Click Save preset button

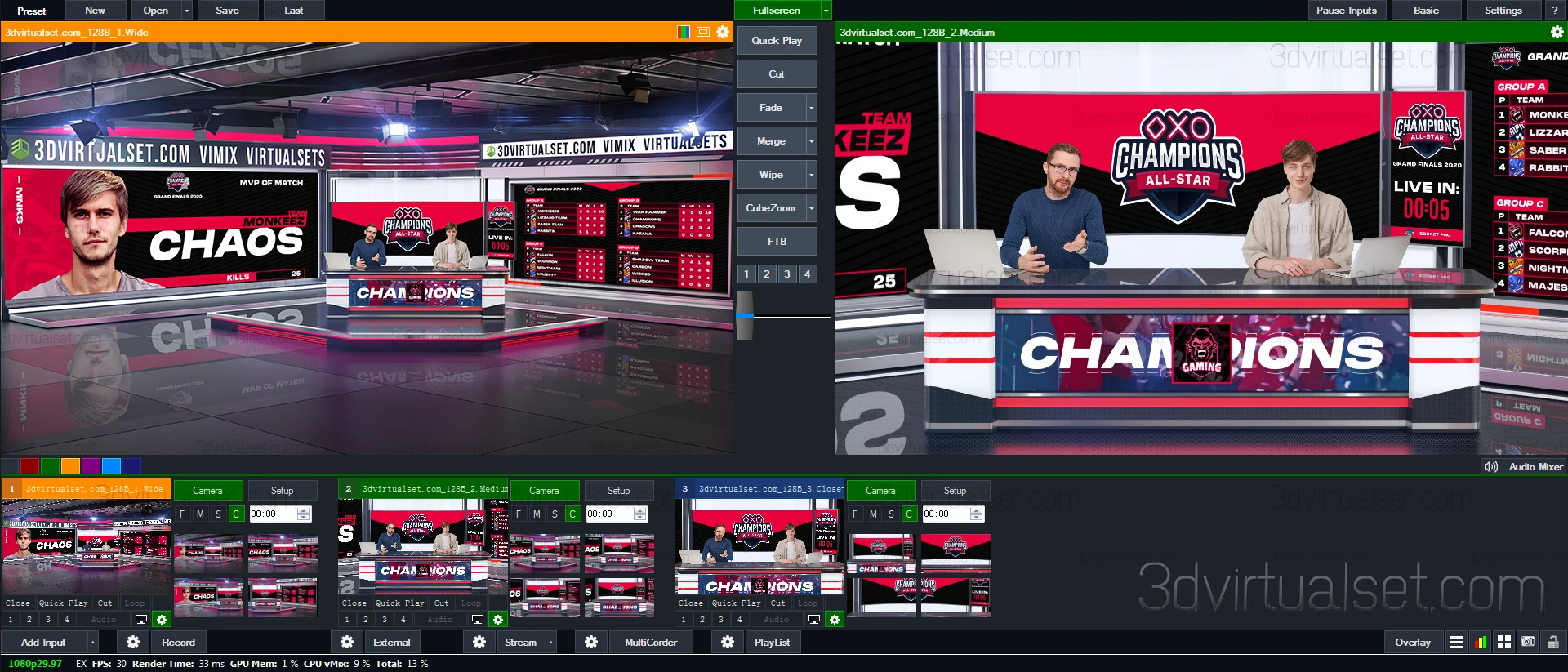click(228, 11)
